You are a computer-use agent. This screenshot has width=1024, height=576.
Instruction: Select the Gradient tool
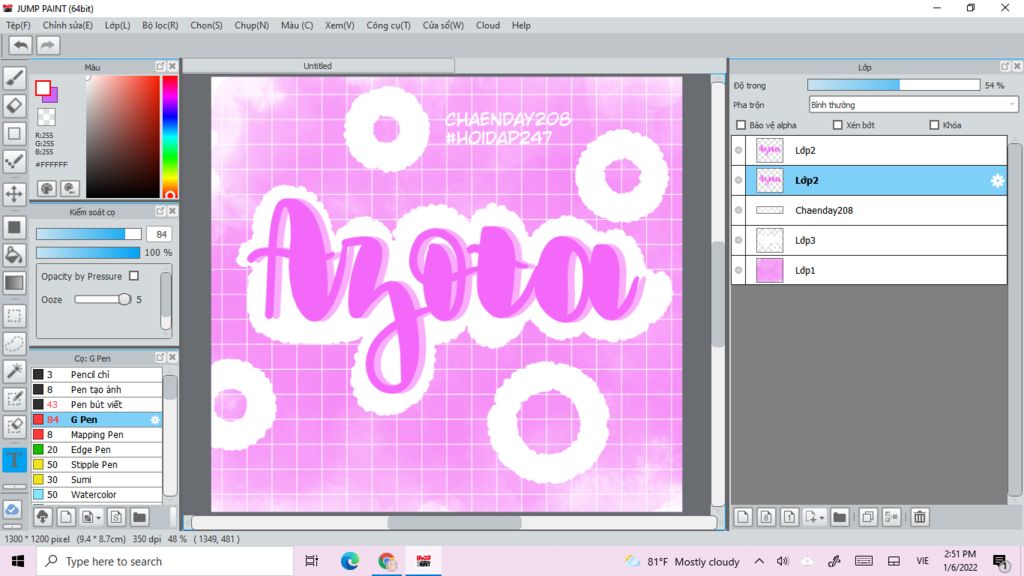pyautogui.click(x=14, y=283)
